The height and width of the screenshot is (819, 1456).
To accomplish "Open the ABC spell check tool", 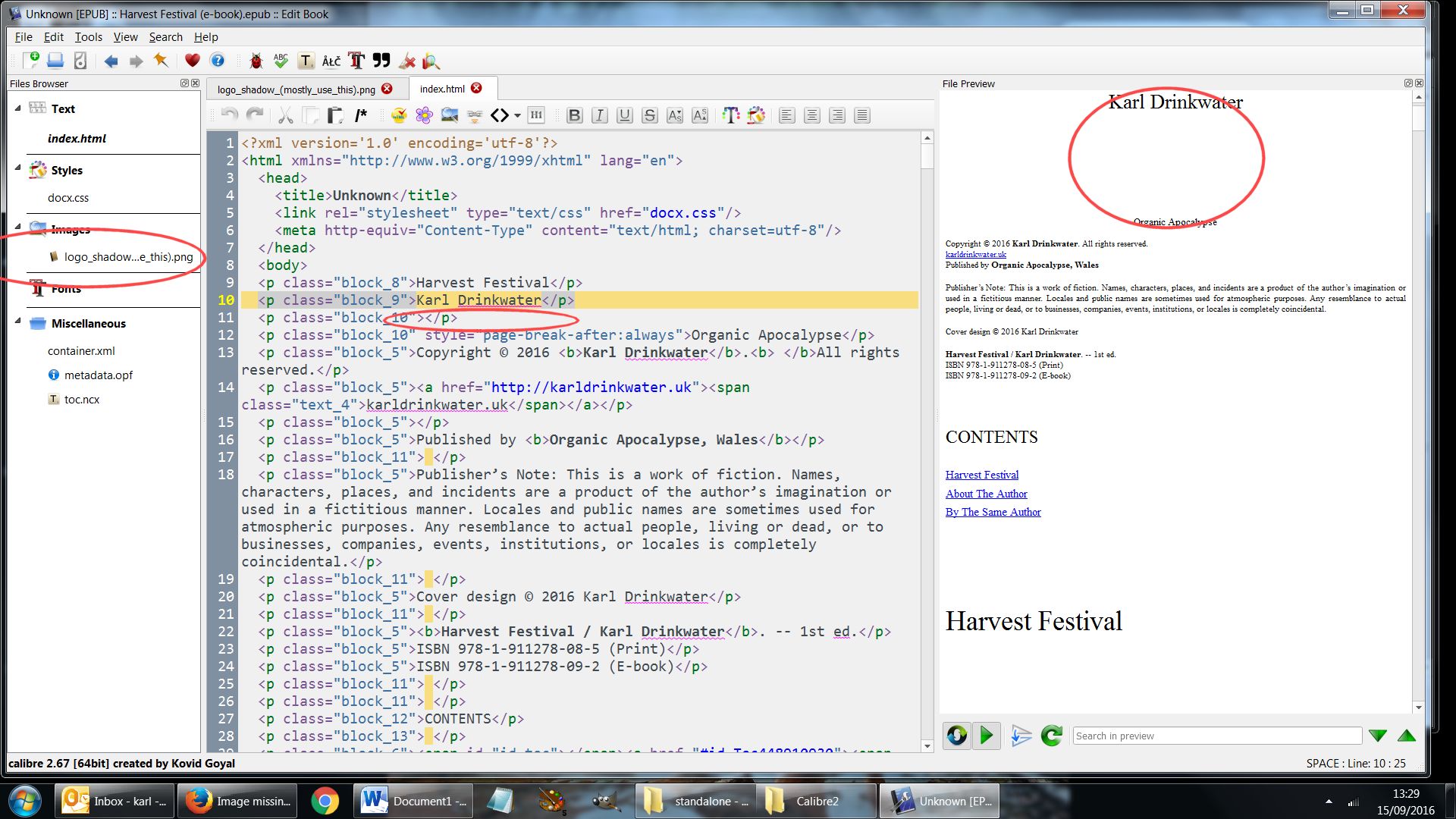I will [281, 61].
